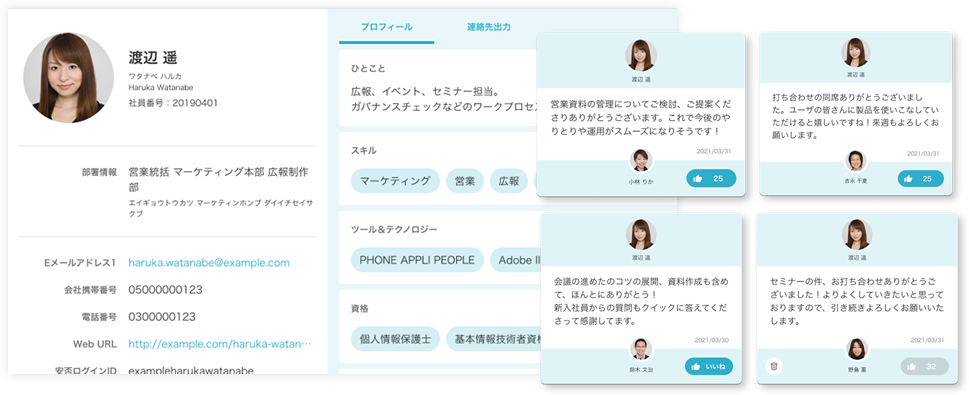The height and width of the screenshot is (395, 969).
Task: Click the 小林 りか sender avatar
Action: [641, 161]
